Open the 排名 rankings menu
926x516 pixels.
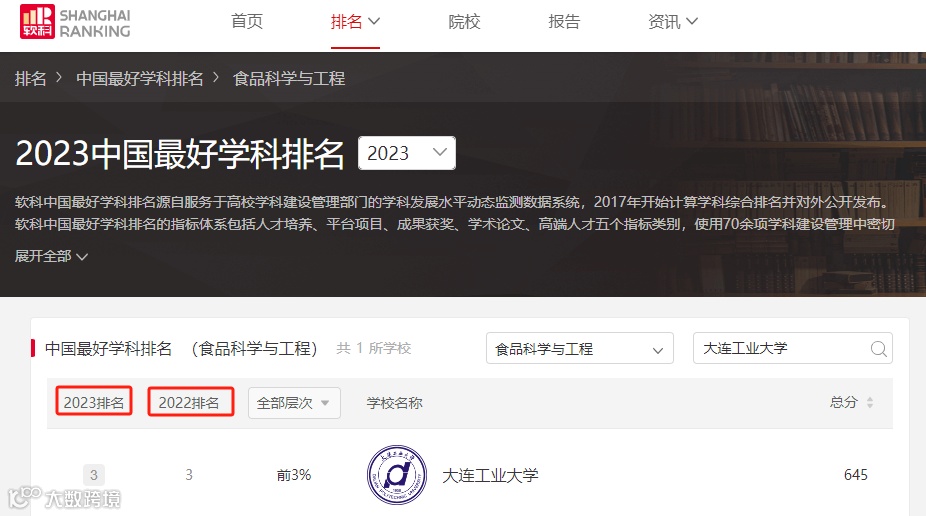point(355,22)
